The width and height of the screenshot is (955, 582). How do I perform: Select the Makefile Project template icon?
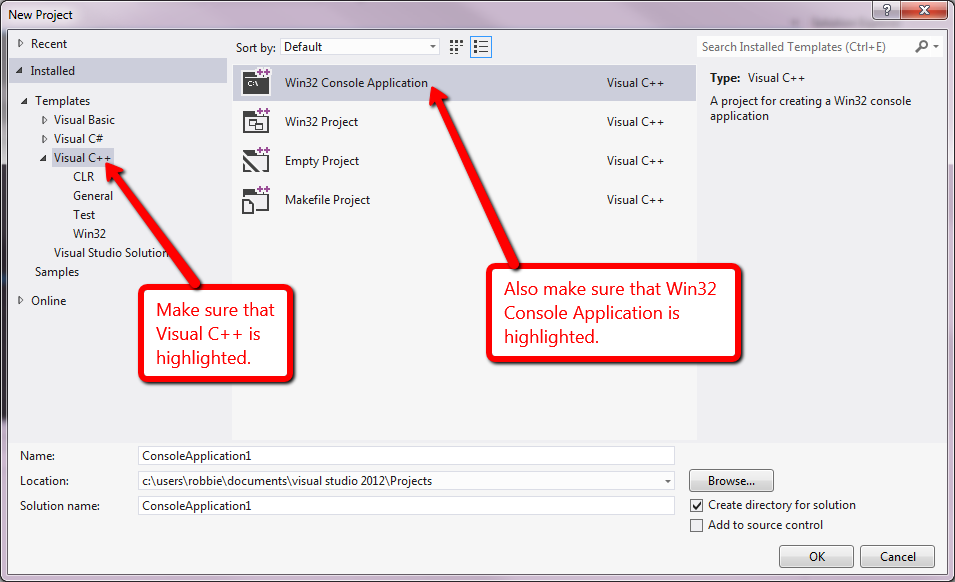click(x=256, y=200)
